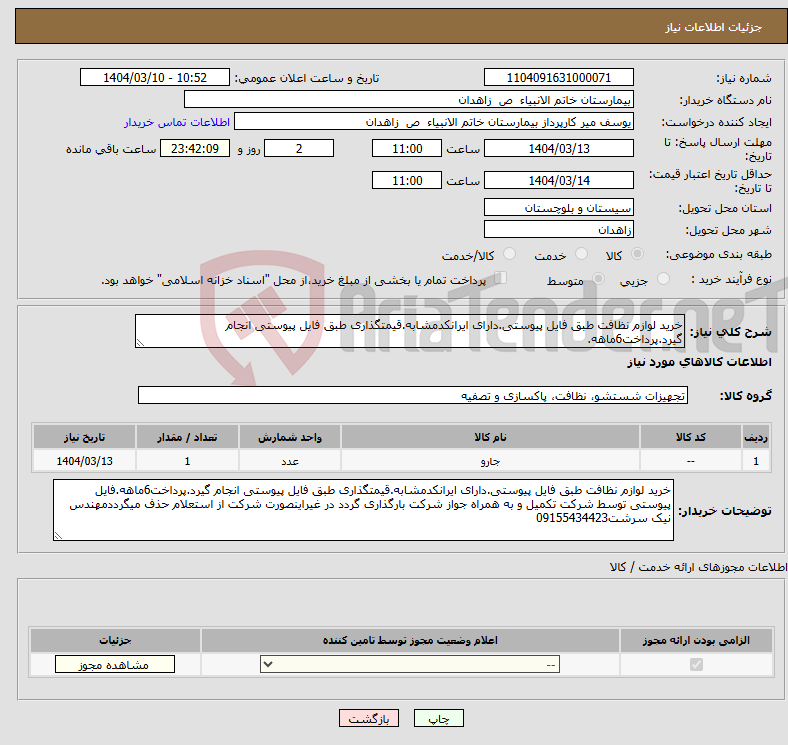Click the delivery province سیستان و بلوچستان field
Screen dimensions: 788x745
point(558,207)
